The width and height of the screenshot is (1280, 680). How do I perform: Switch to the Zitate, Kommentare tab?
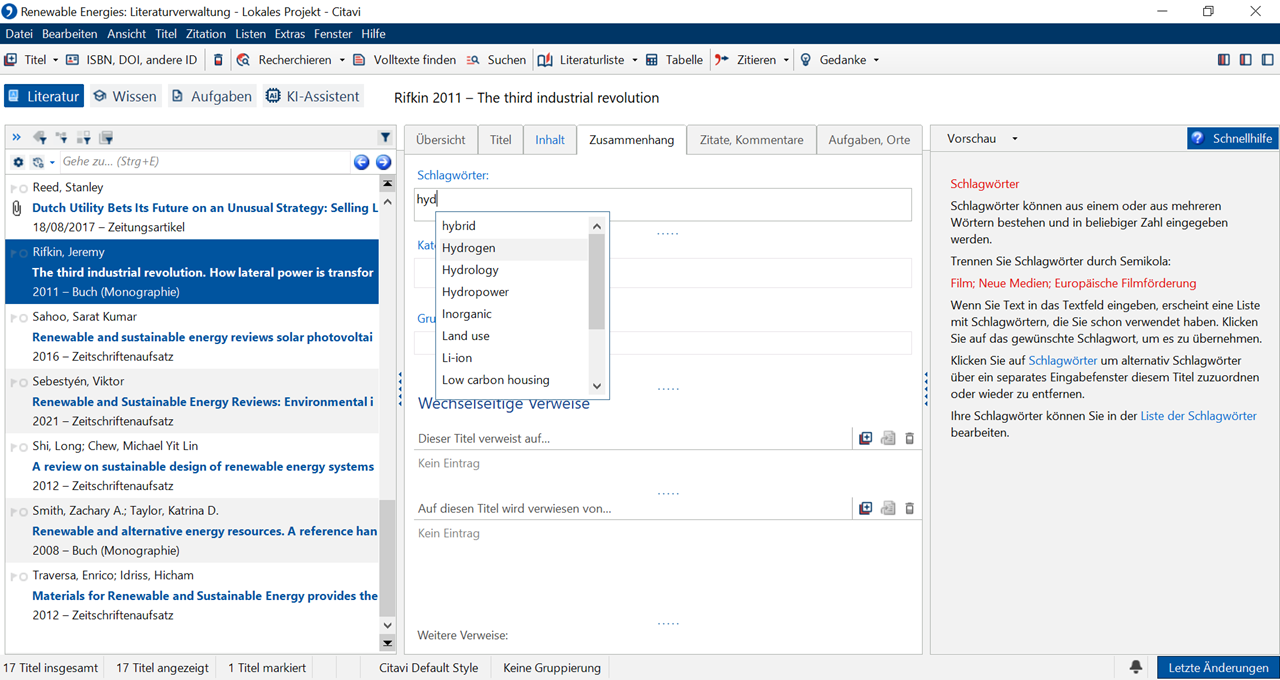pyautogui.click(x=751, y=140)
